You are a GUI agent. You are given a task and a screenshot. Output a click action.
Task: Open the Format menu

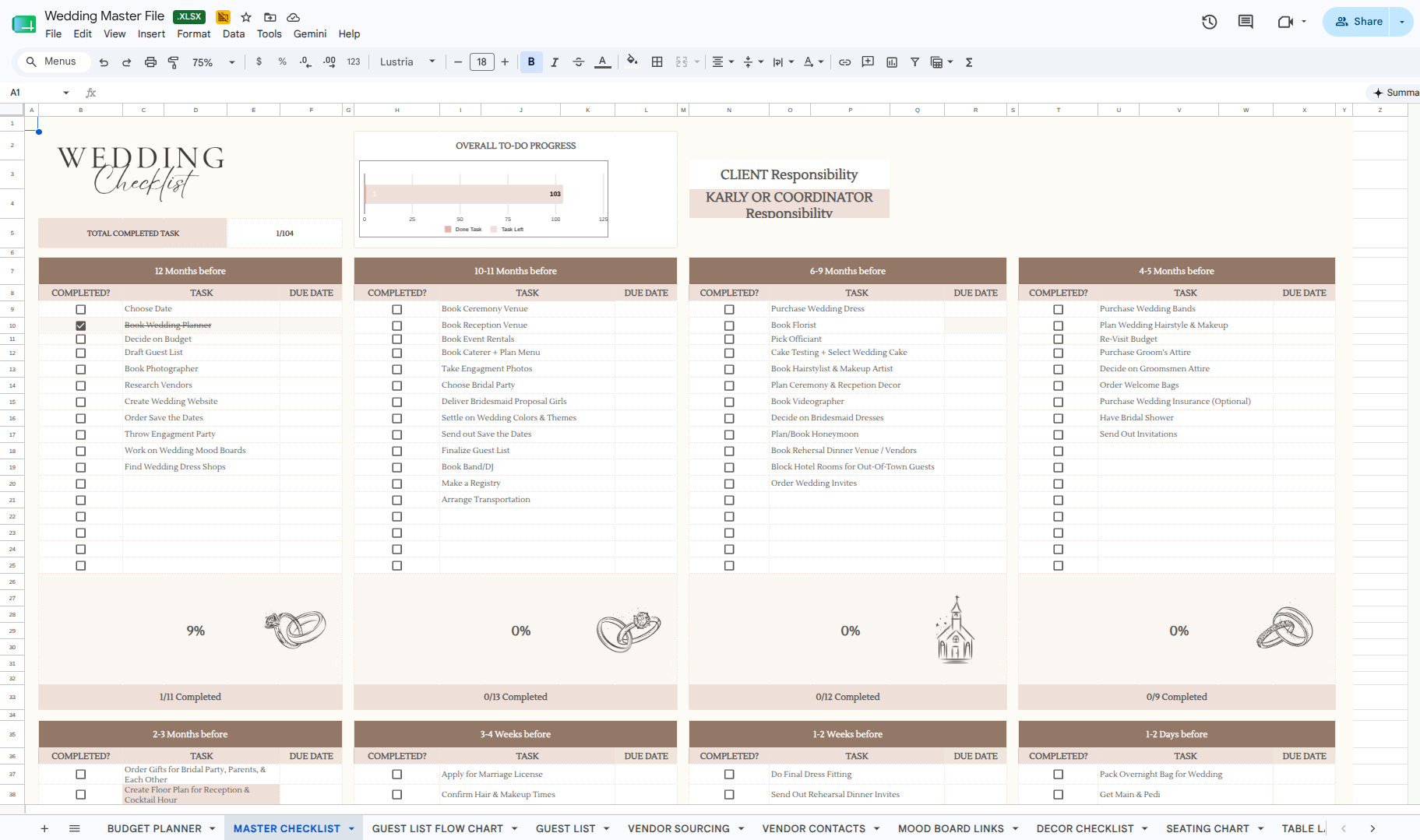click(x=194, y=33)
